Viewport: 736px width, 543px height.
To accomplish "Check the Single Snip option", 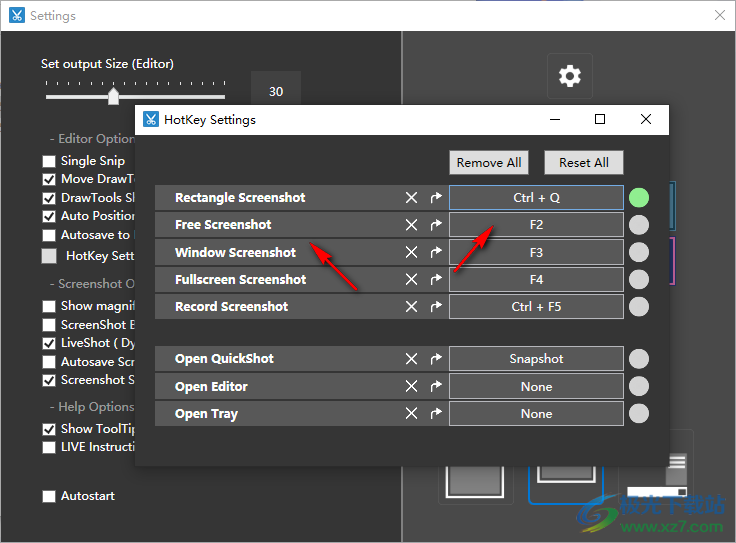I will pyautogui.click(x=49, y=161).
